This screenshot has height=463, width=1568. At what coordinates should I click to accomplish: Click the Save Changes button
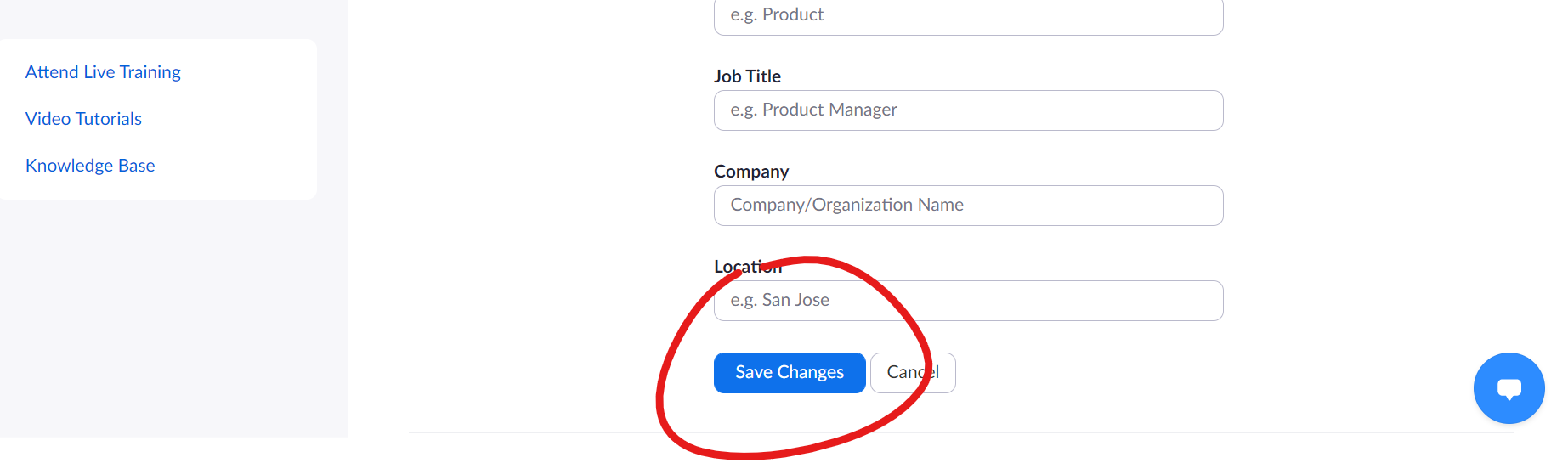point(790,373)
